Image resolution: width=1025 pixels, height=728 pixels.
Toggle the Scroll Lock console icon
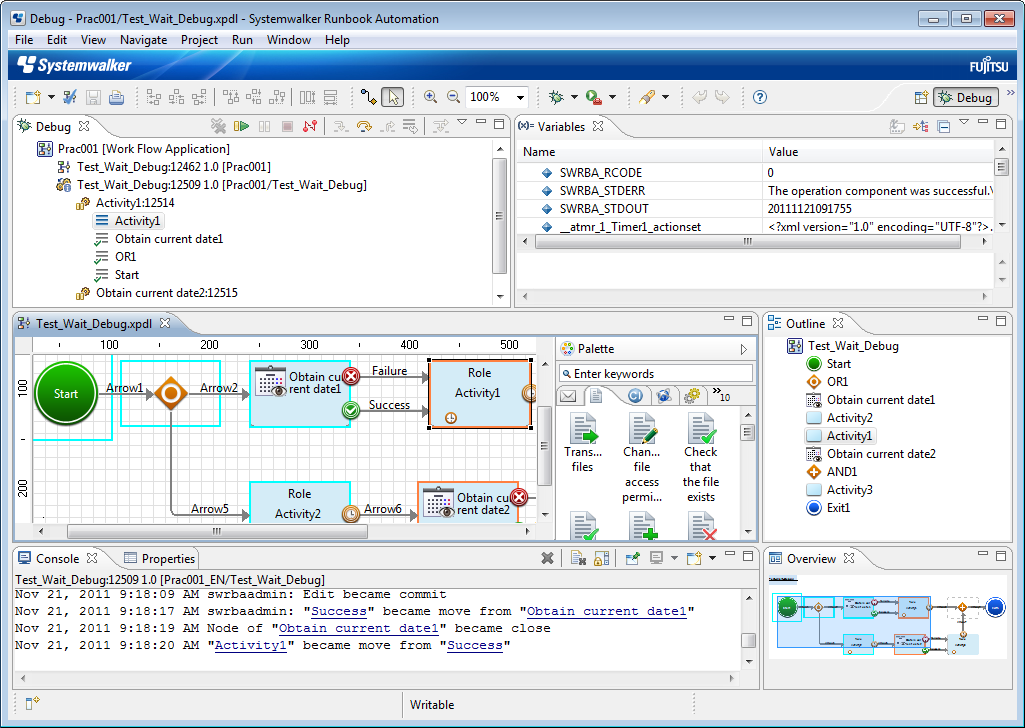click(x=602, y=558)
